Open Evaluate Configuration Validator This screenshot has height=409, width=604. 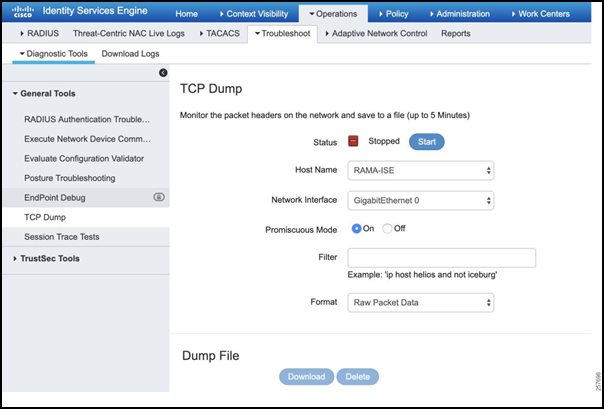(84, 159)
